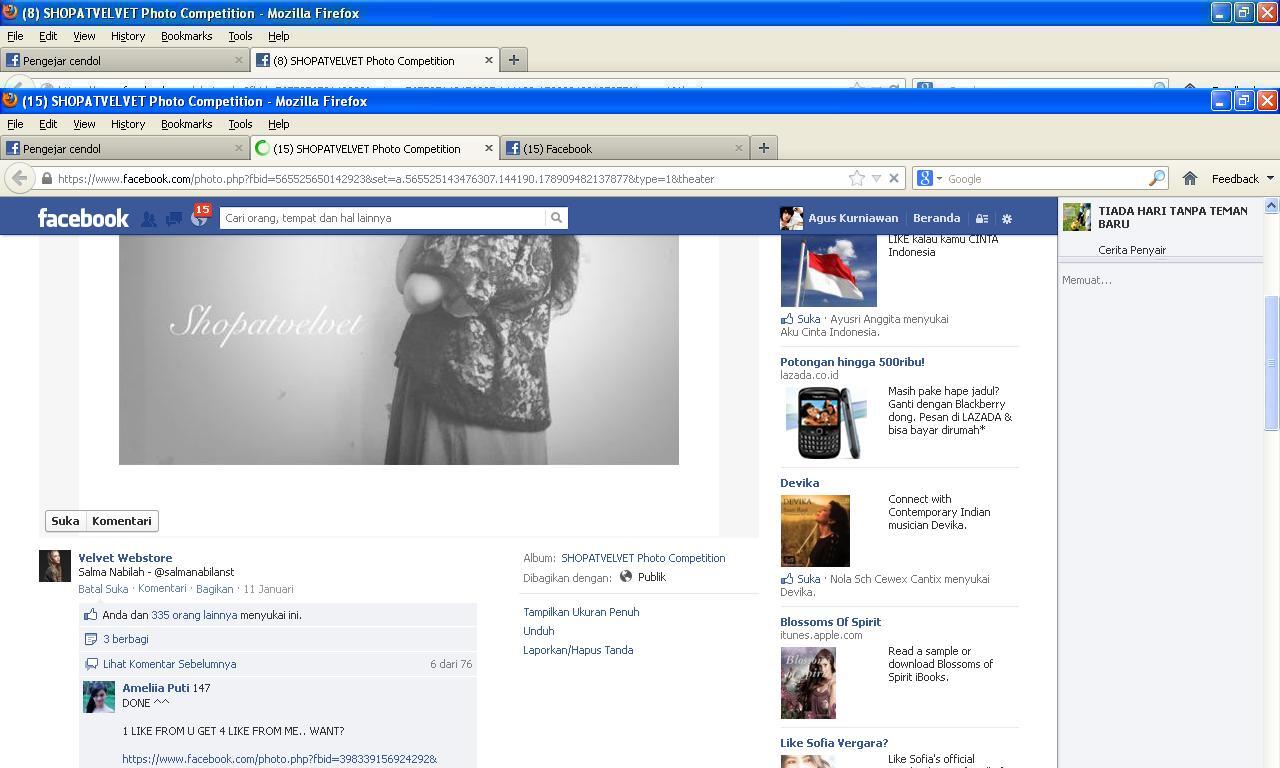1280x768 pixels.
Task: Click the Komentari button under the photo
Action: coord(122,521)
